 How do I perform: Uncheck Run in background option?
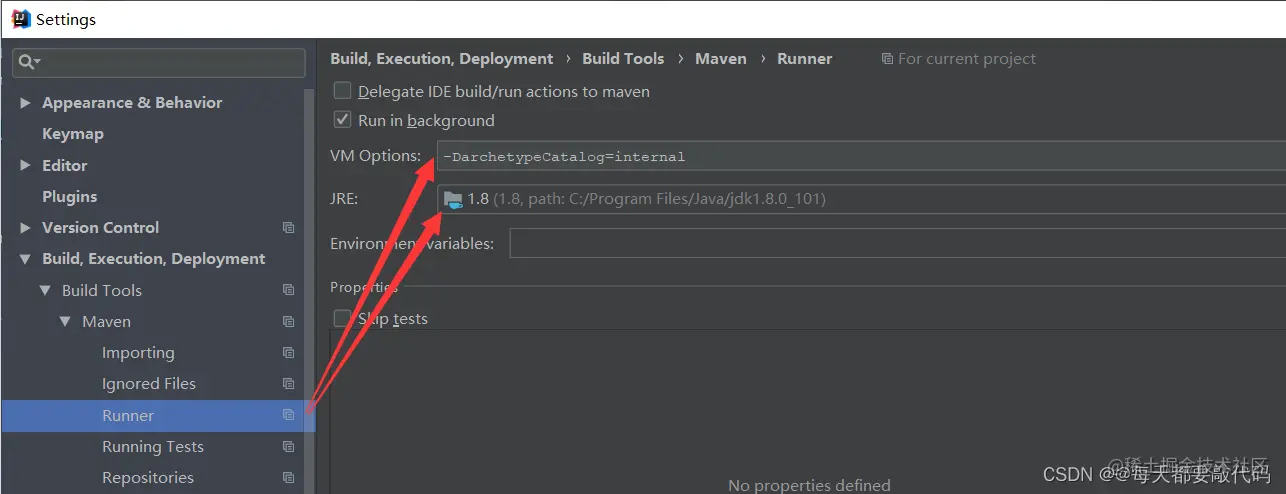click(343, 120)
